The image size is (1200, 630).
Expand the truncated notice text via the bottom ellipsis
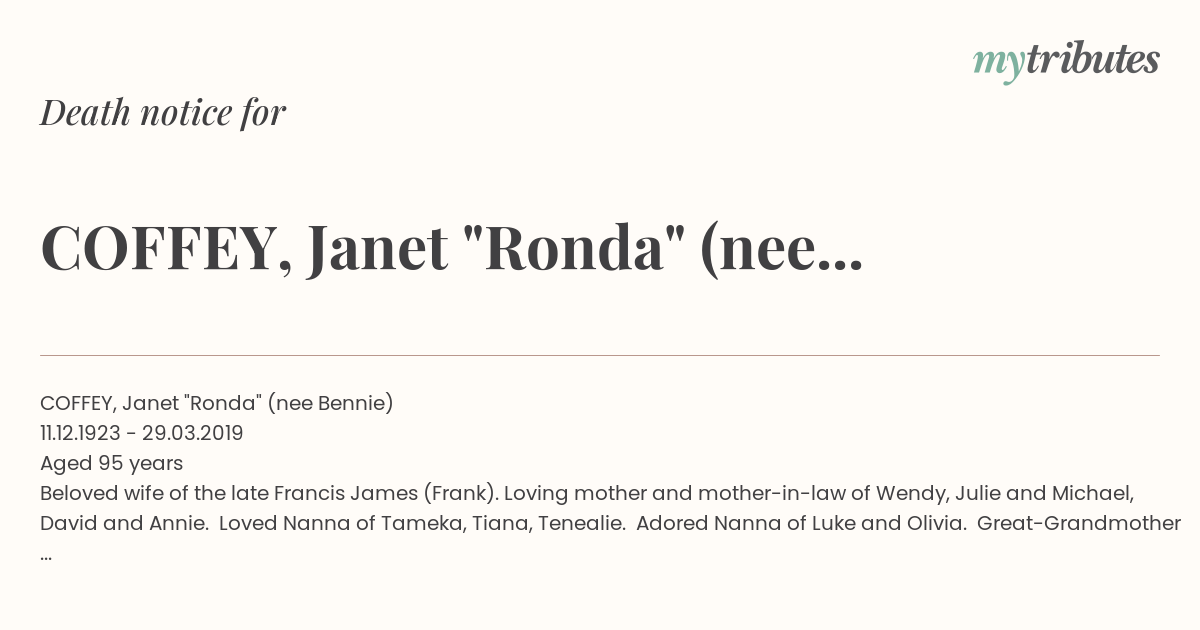[x=47, y=553]
